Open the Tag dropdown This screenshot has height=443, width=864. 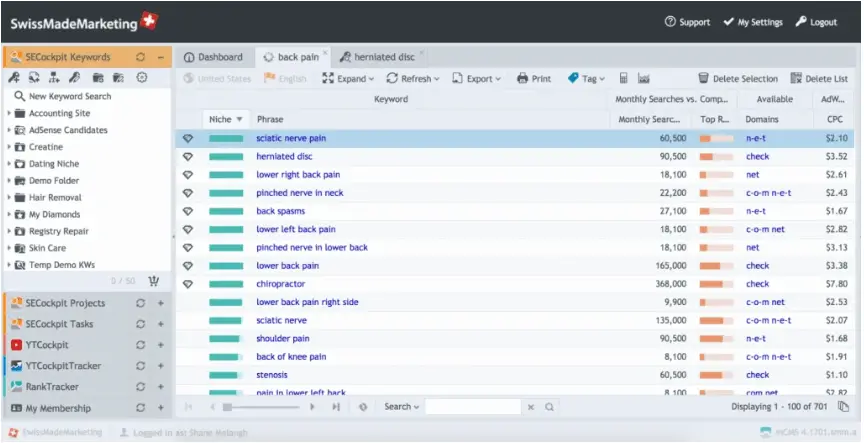586,78
